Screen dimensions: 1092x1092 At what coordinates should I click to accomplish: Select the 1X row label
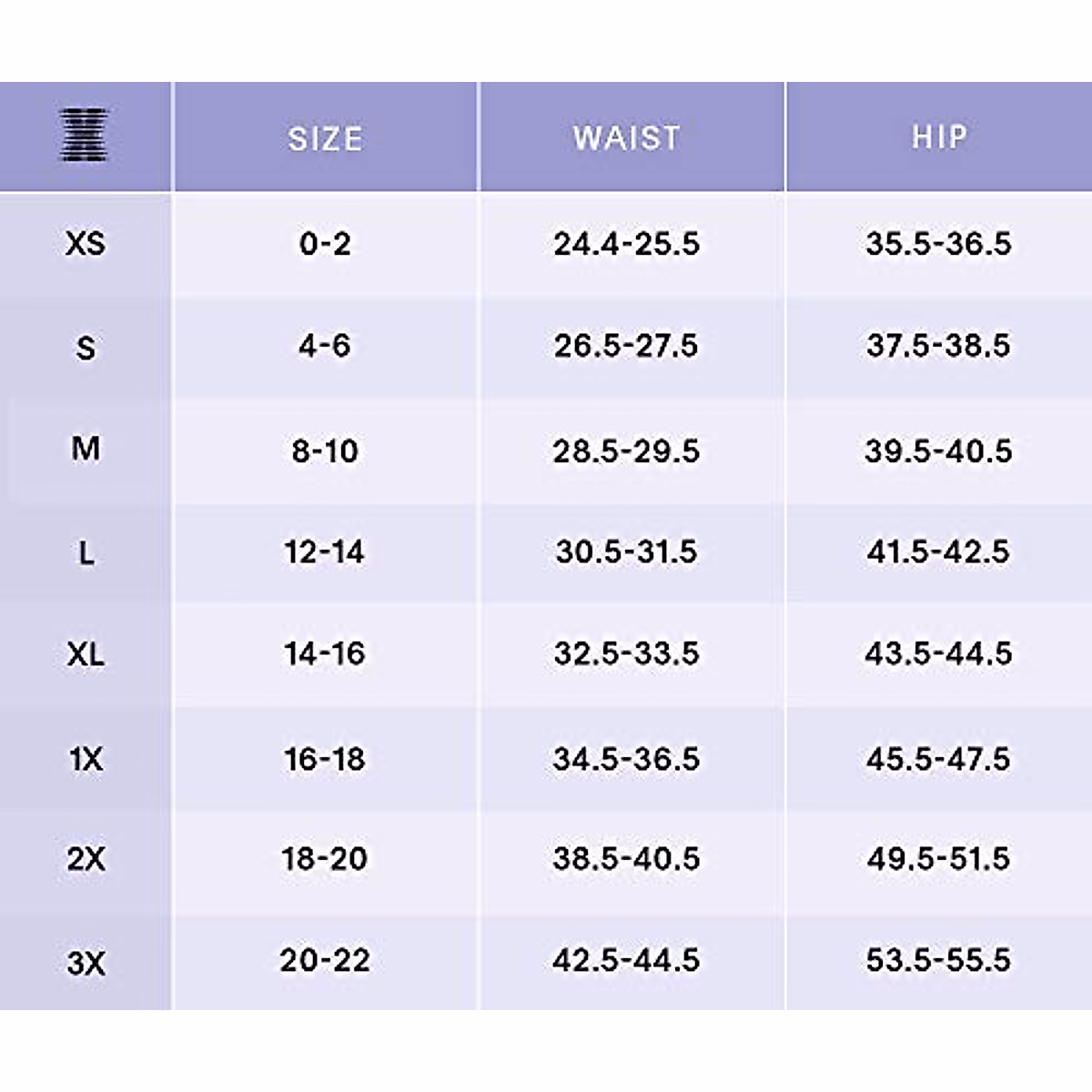click(x=86, y=759)
